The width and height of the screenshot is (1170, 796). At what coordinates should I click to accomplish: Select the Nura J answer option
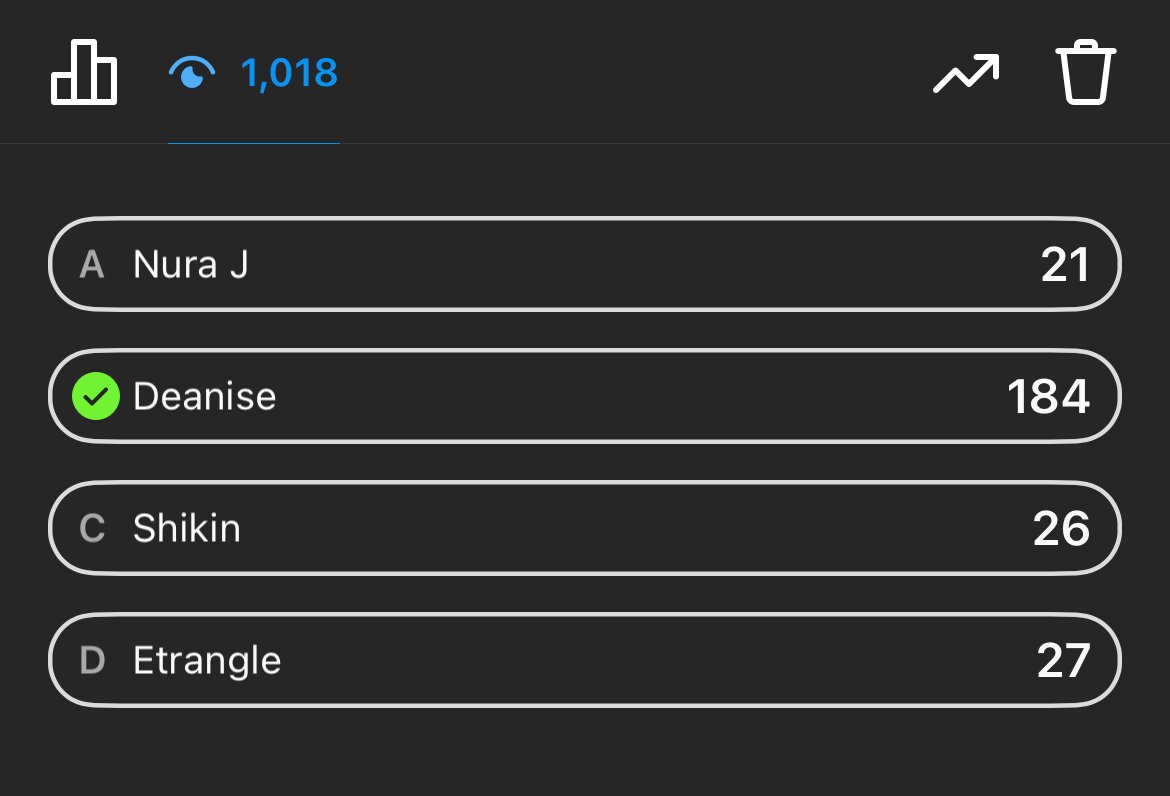pyautogui.click(x=585, y=265)
